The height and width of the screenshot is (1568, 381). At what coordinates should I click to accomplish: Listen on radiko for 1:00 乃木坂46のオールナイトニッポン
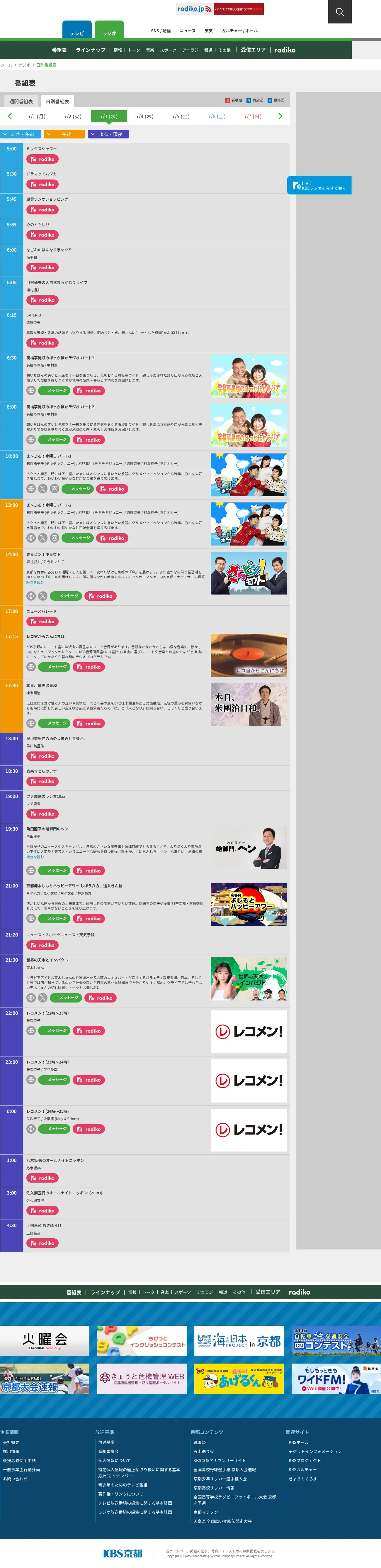tap(42, 1178)
